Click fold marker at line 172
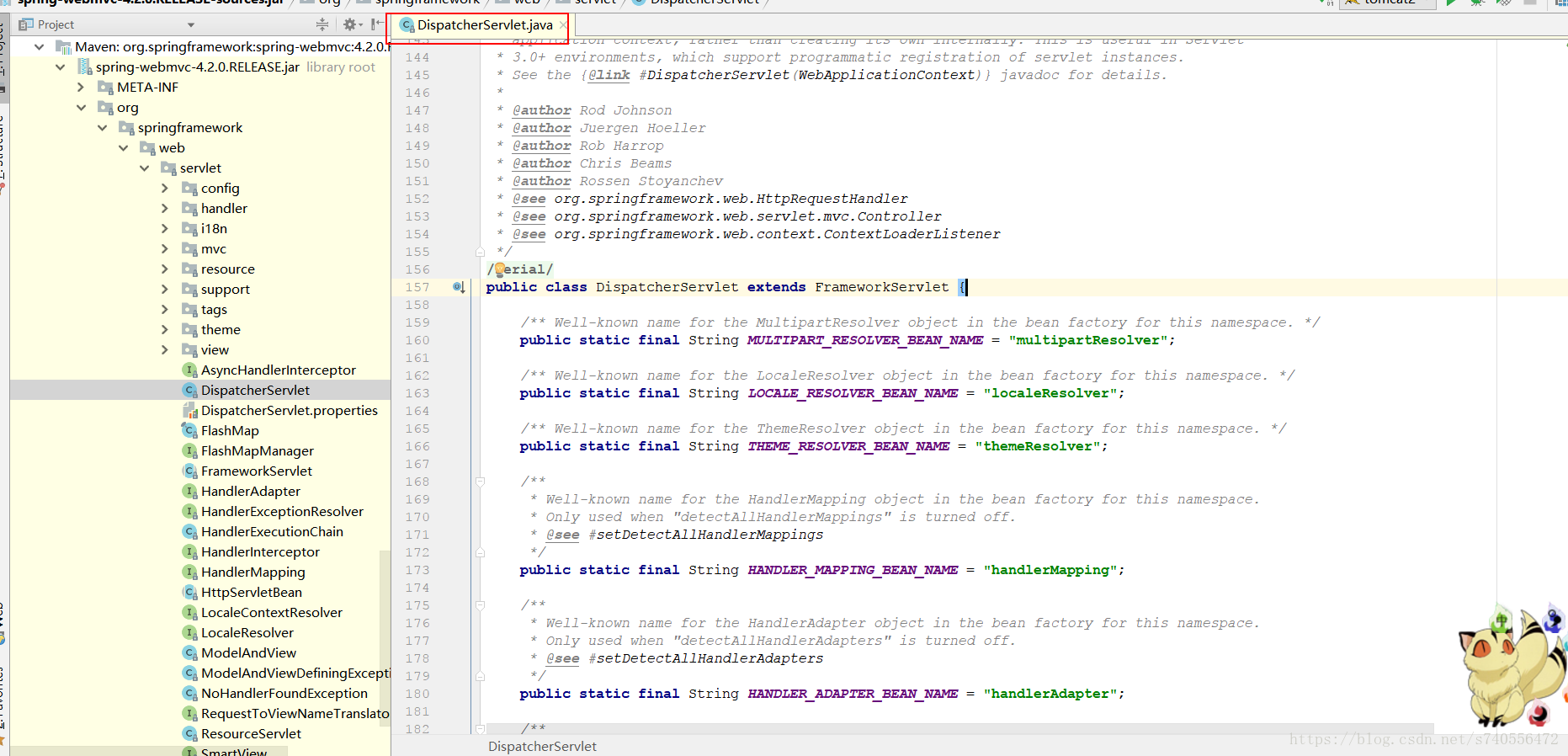 click(x=480, y=552)
